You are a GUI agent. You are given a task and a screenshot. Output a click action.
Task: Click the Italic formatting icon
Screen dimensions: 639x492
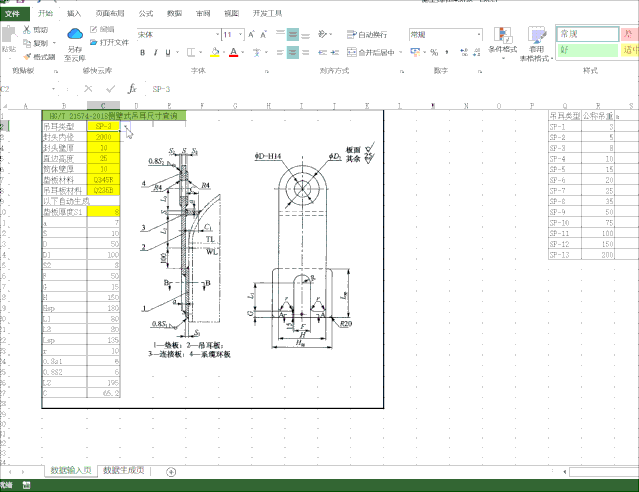pyautogui.click(x=155, y=52)
